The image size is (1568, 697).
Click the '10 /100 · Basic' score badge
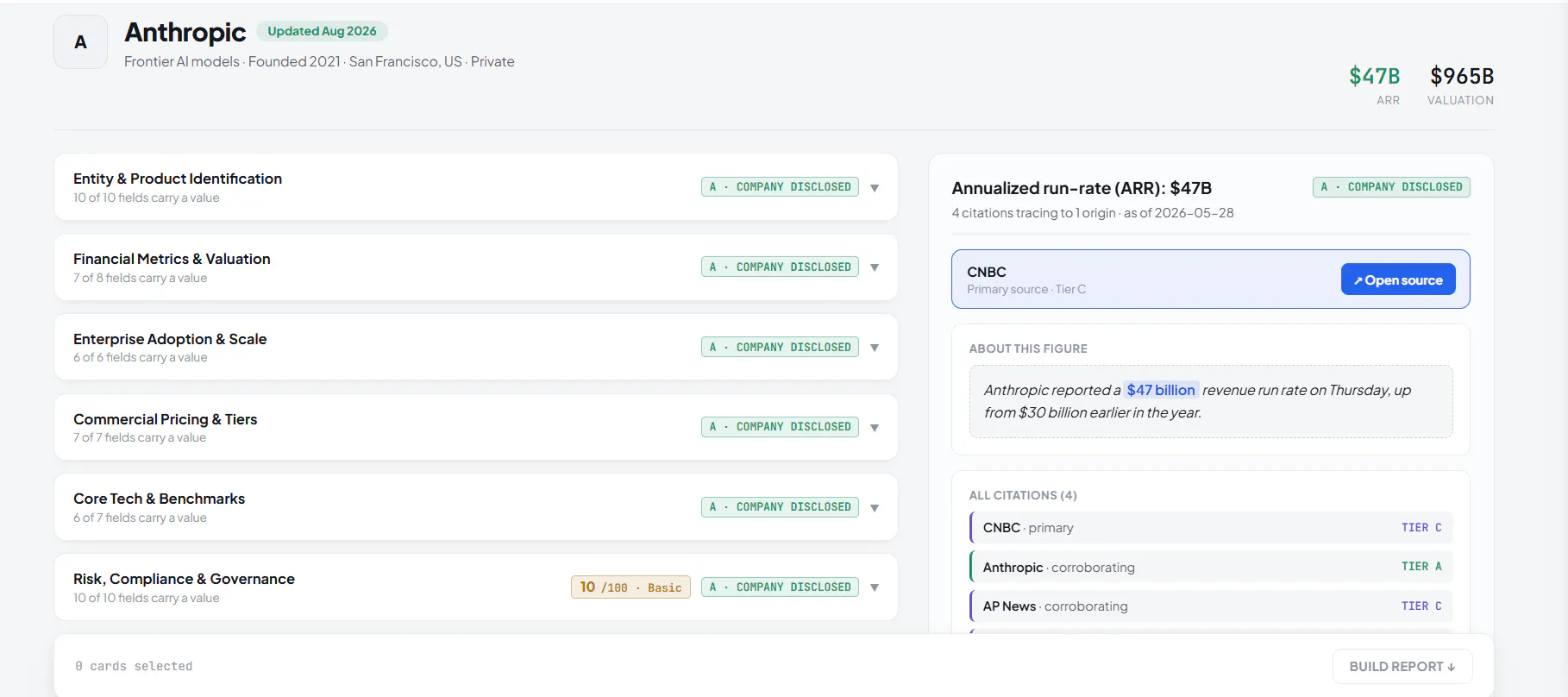coord(630,587)
